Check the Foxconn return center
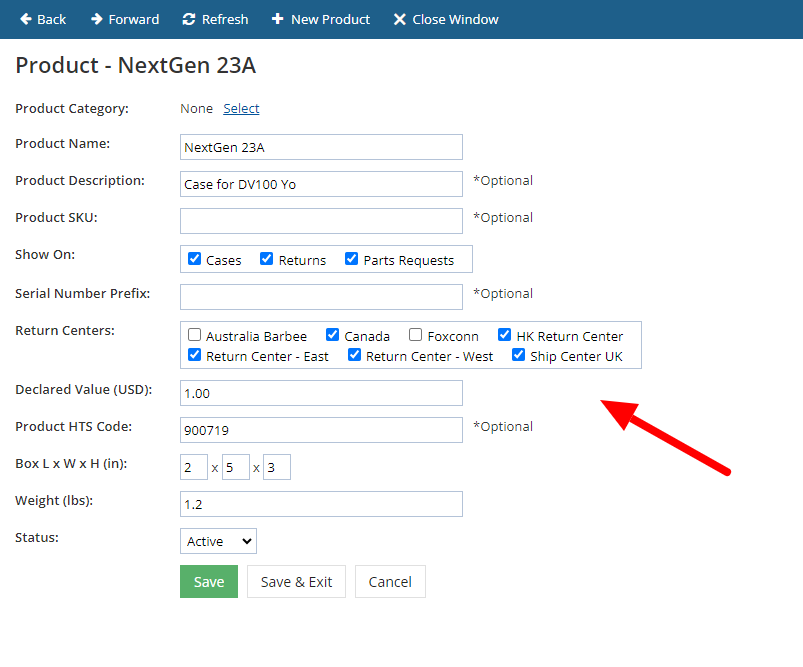The height and width of the screenshot is (667, 803). 414,334
